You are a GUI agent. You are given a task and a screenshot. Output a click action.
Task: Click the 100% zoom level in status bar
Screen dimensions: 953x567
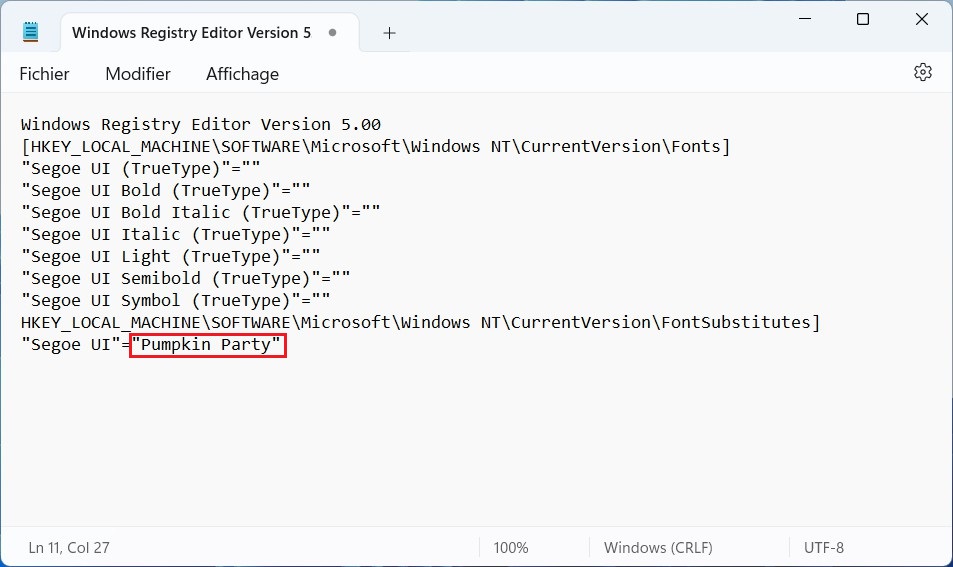511,548
